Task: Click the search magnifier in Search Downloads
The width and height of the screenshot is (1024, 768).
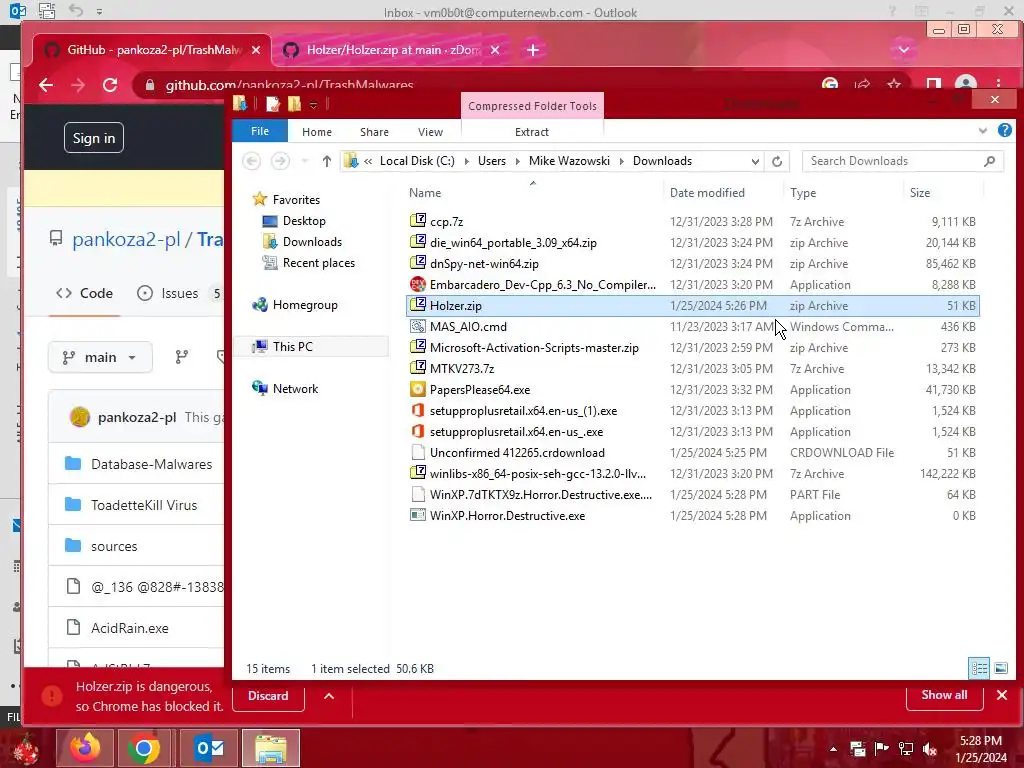Action: (989, 161)
